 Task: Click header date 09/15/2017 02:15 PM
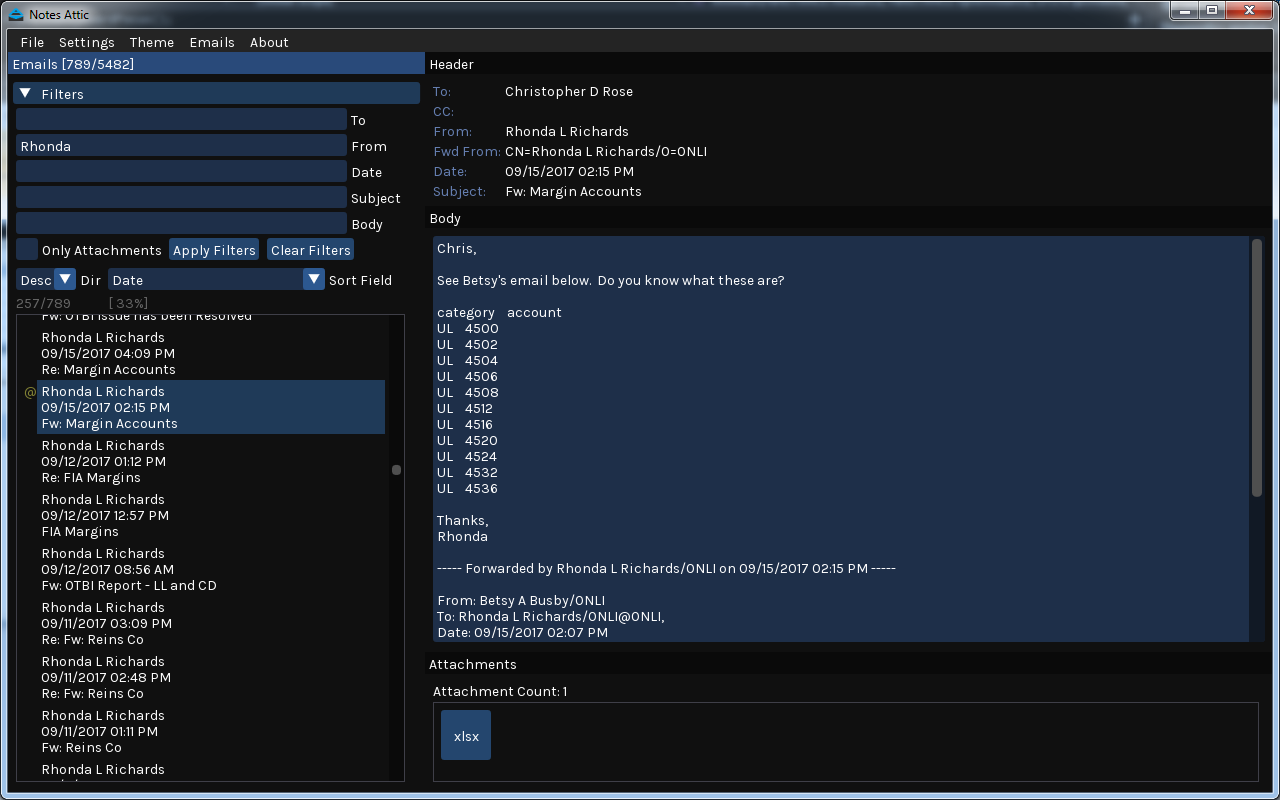(569, 171)
